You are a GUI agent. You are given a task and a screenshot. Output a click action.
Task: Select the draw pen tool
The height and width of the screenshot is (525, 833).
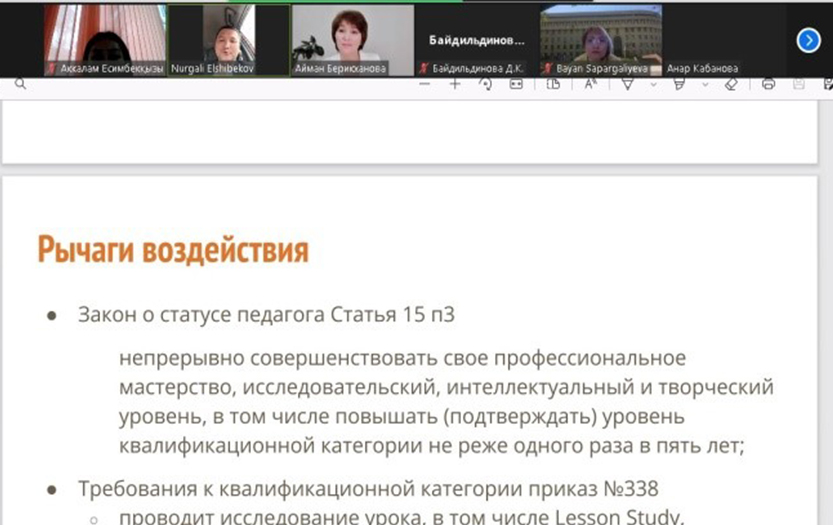[x=628, y=85]
